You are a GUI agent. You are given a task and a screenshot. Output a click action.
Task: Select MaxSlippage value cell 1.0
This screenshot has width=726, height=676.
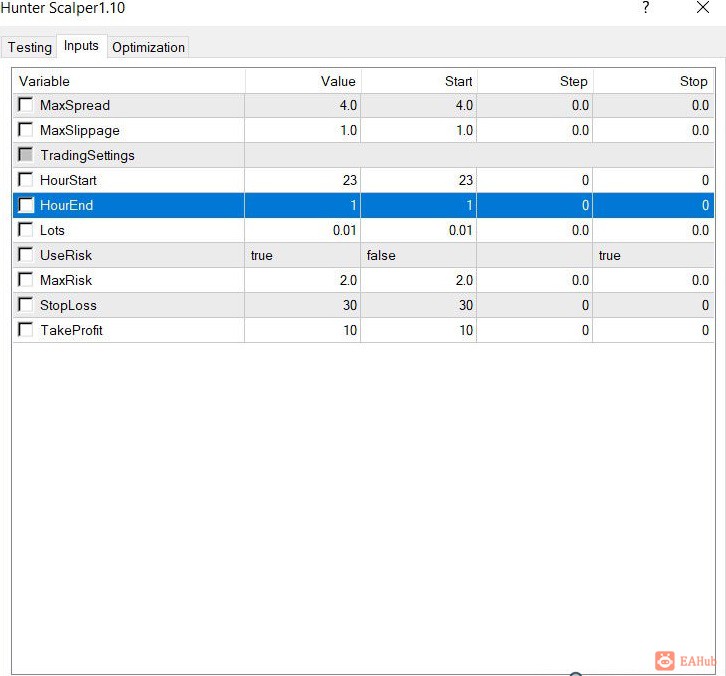[x=303, y=130]
